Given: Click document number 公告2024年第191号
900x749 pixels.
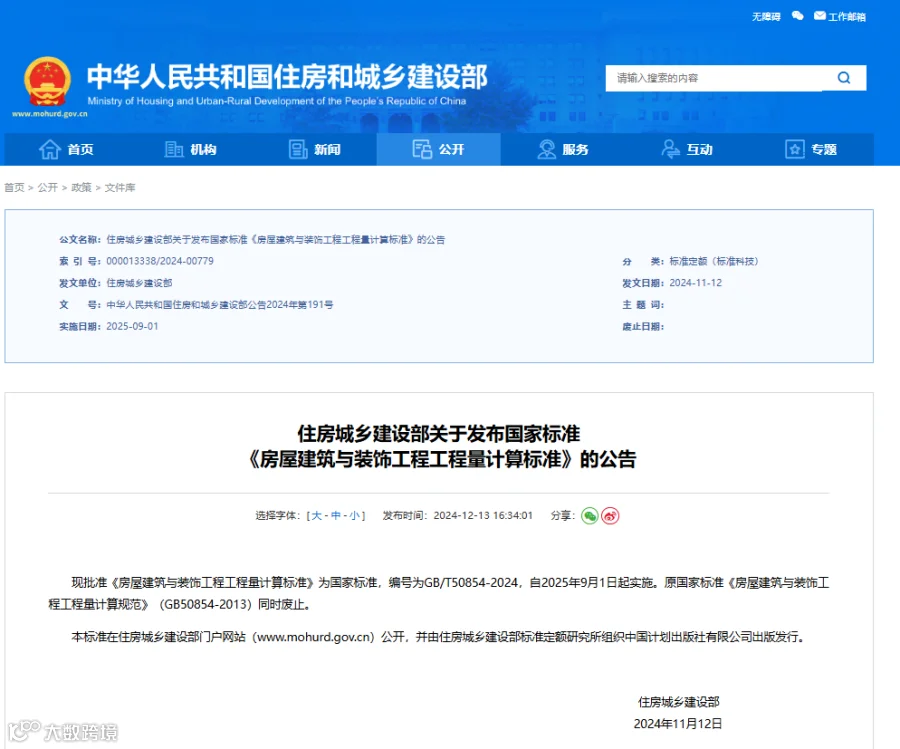Looking at the screenshot, I should point(290,305).
